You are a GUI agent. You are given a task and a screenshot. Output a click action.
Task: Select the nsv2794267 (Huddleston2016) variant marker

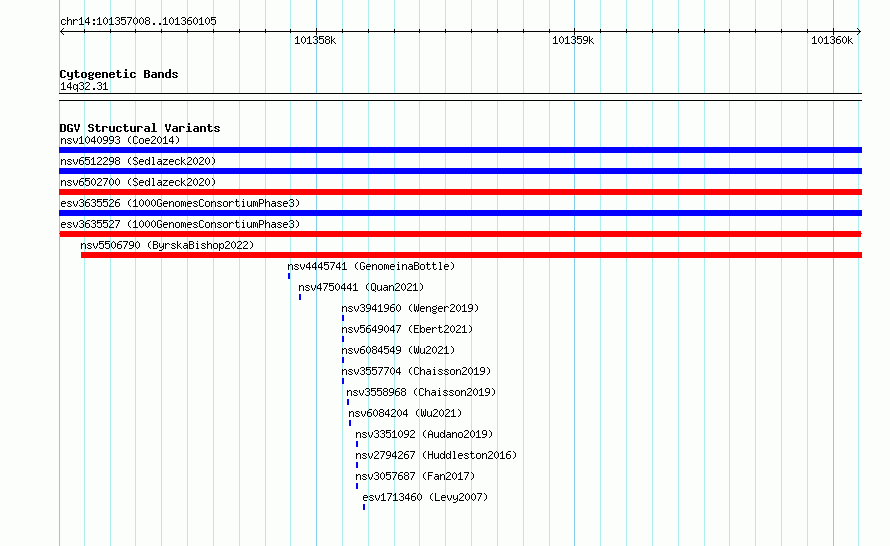357,465
